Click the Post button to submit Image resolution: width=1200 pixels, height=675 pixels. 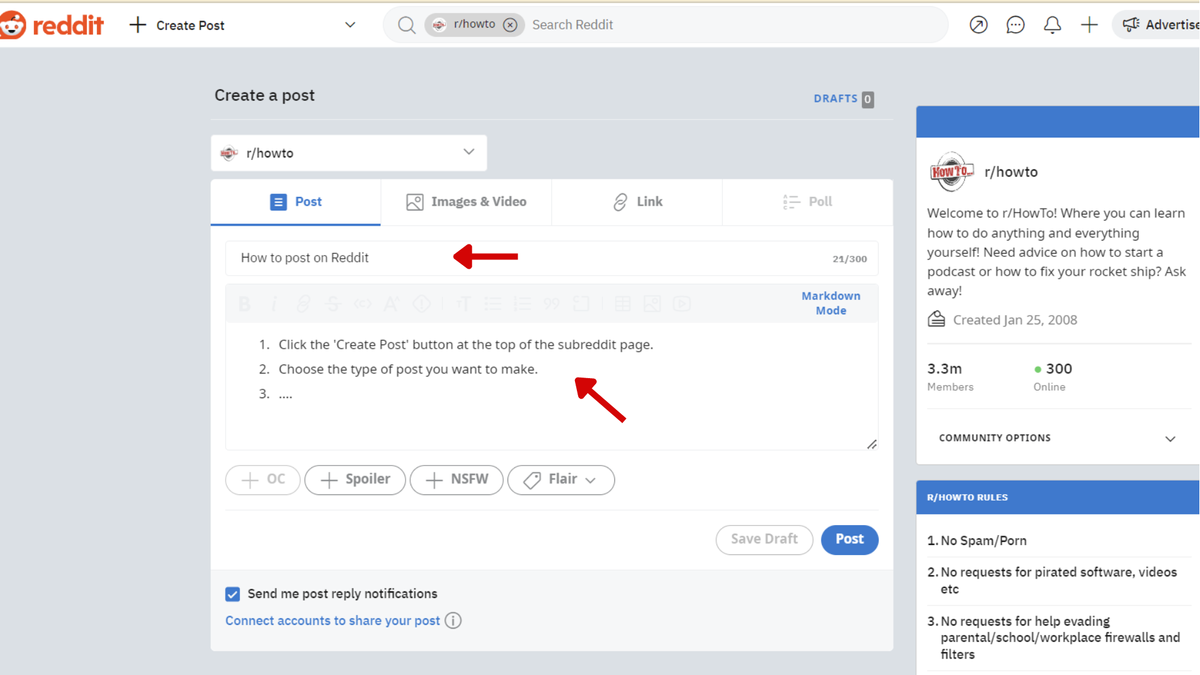coord(849,539)
